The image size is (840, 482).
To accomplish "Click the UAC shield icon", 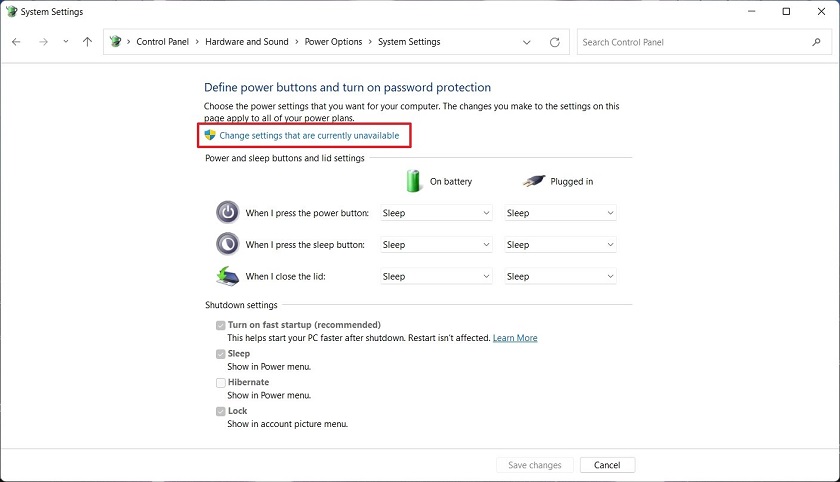I will 210,135.
